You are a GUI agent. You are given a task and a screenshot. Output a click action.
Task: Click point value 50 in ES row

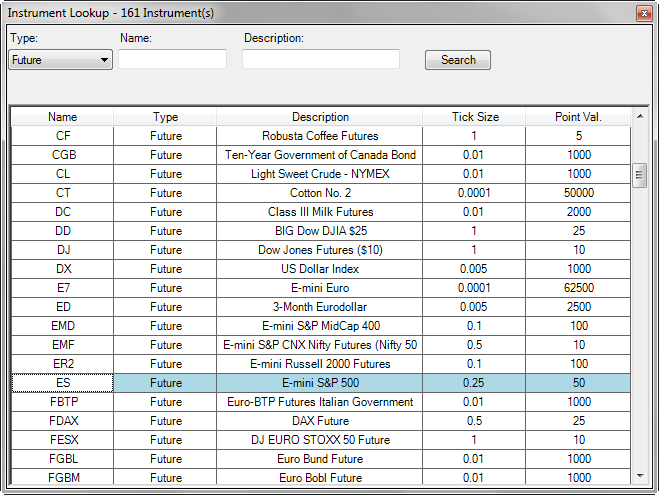[578, 383]
